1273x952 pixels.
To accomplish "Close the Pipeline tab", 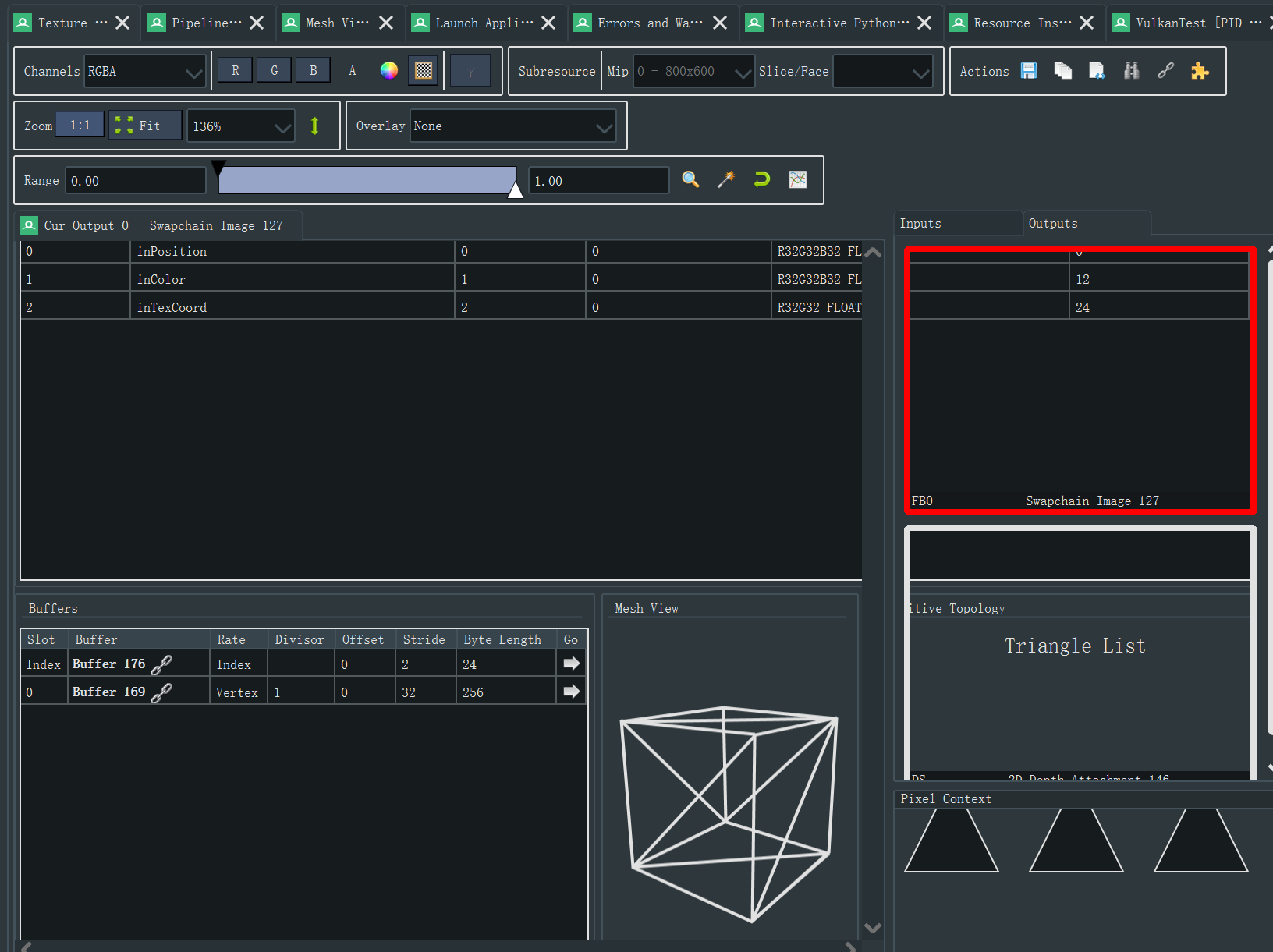I will (257, 23).
